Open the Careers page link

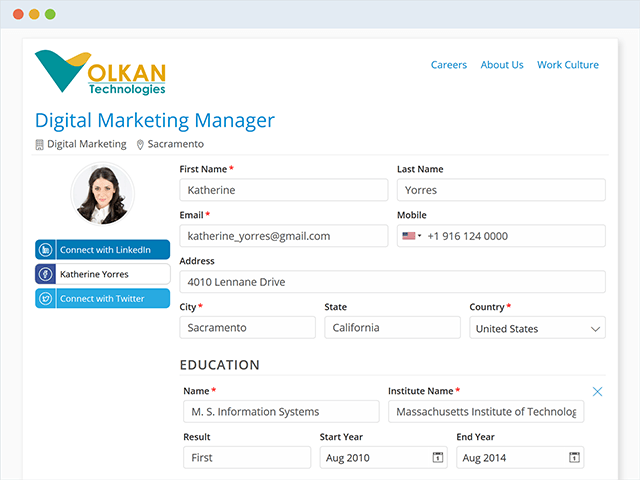[x=449, y=65]
